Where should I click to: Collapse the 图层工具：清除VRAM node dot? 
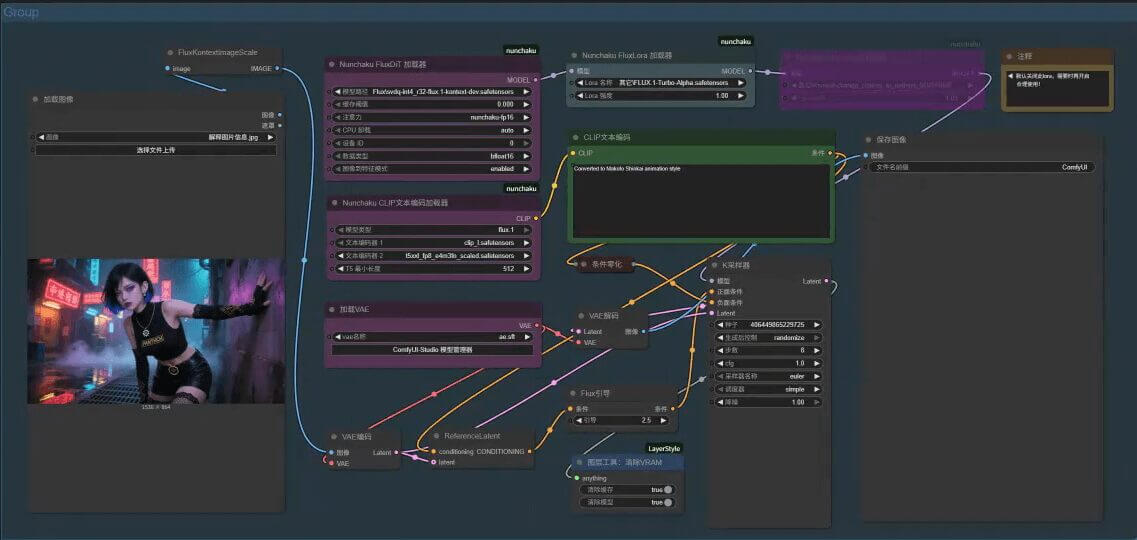click(579, 462)
